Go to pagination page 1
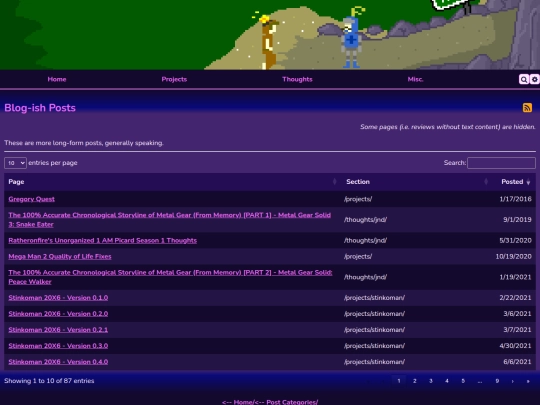This screenshot has height=405, width=540. point(399,381)
